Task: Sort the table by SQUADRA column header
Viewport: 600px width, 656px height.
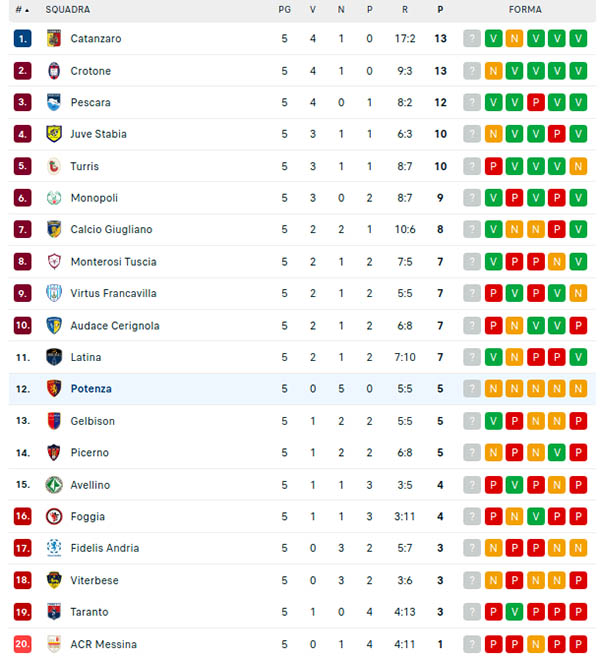Action: 67,10
